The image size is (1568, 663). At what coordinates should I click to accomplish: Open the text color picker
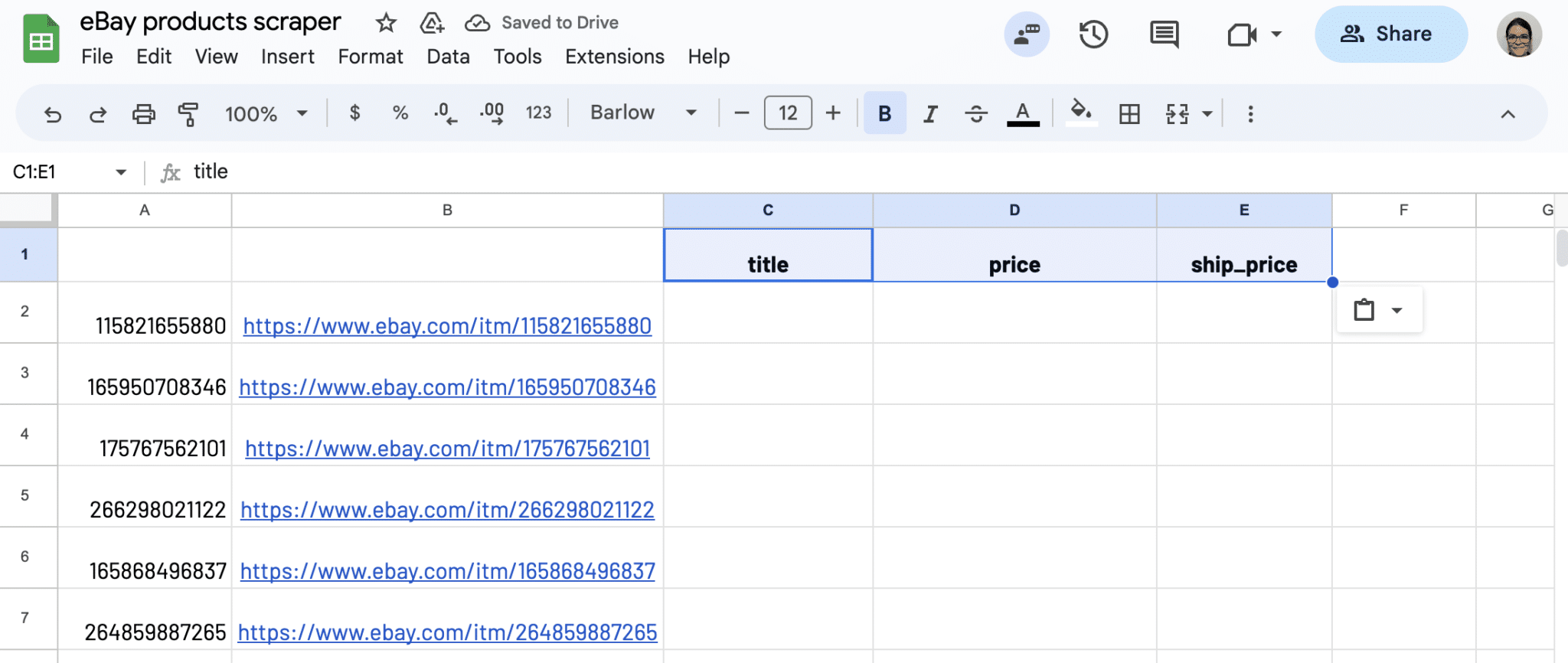pos(1023,114)
